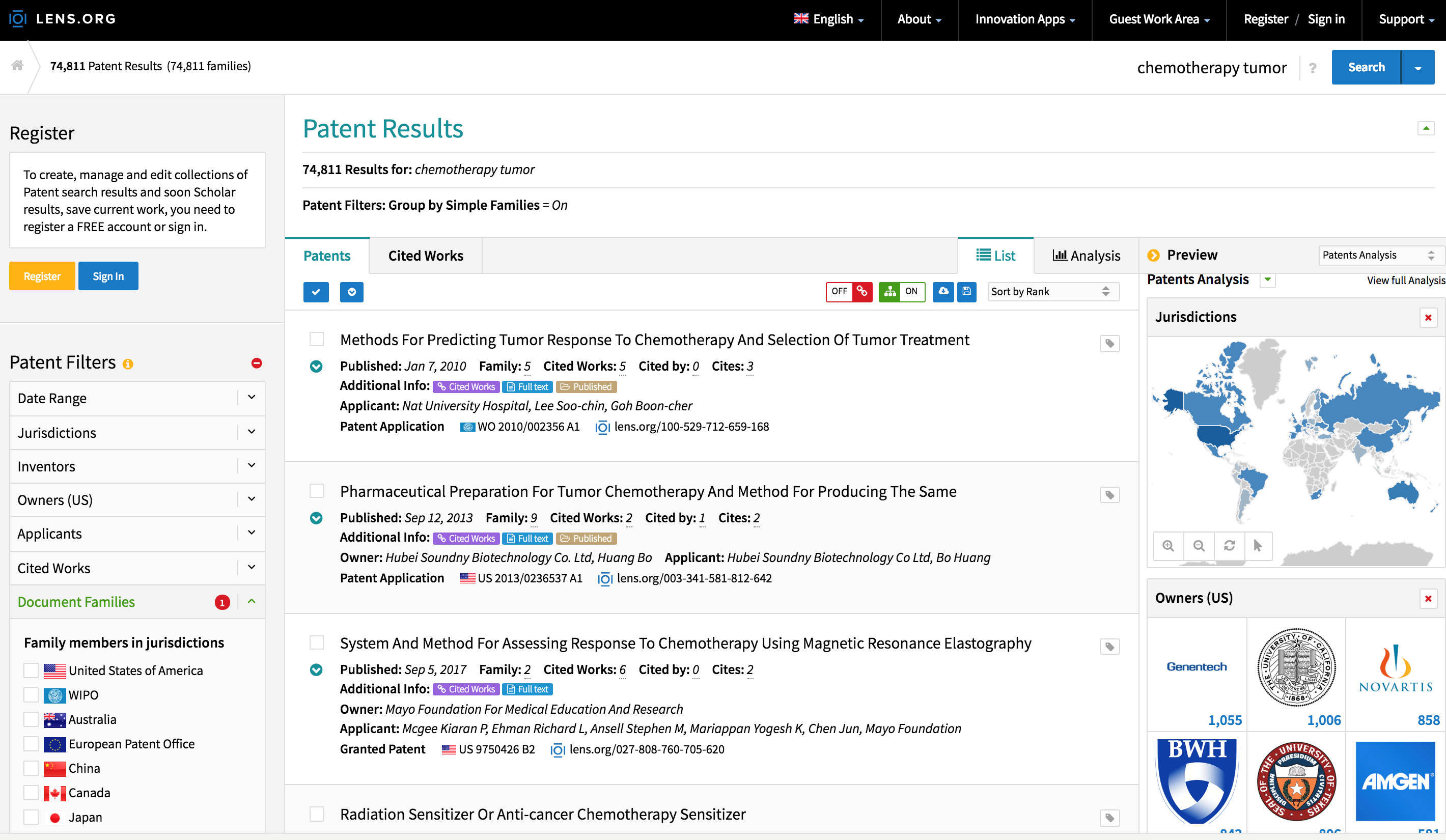Toggle the family grouping ON switch
Viewport: 1446px width, 840px height.
point(901,292)
